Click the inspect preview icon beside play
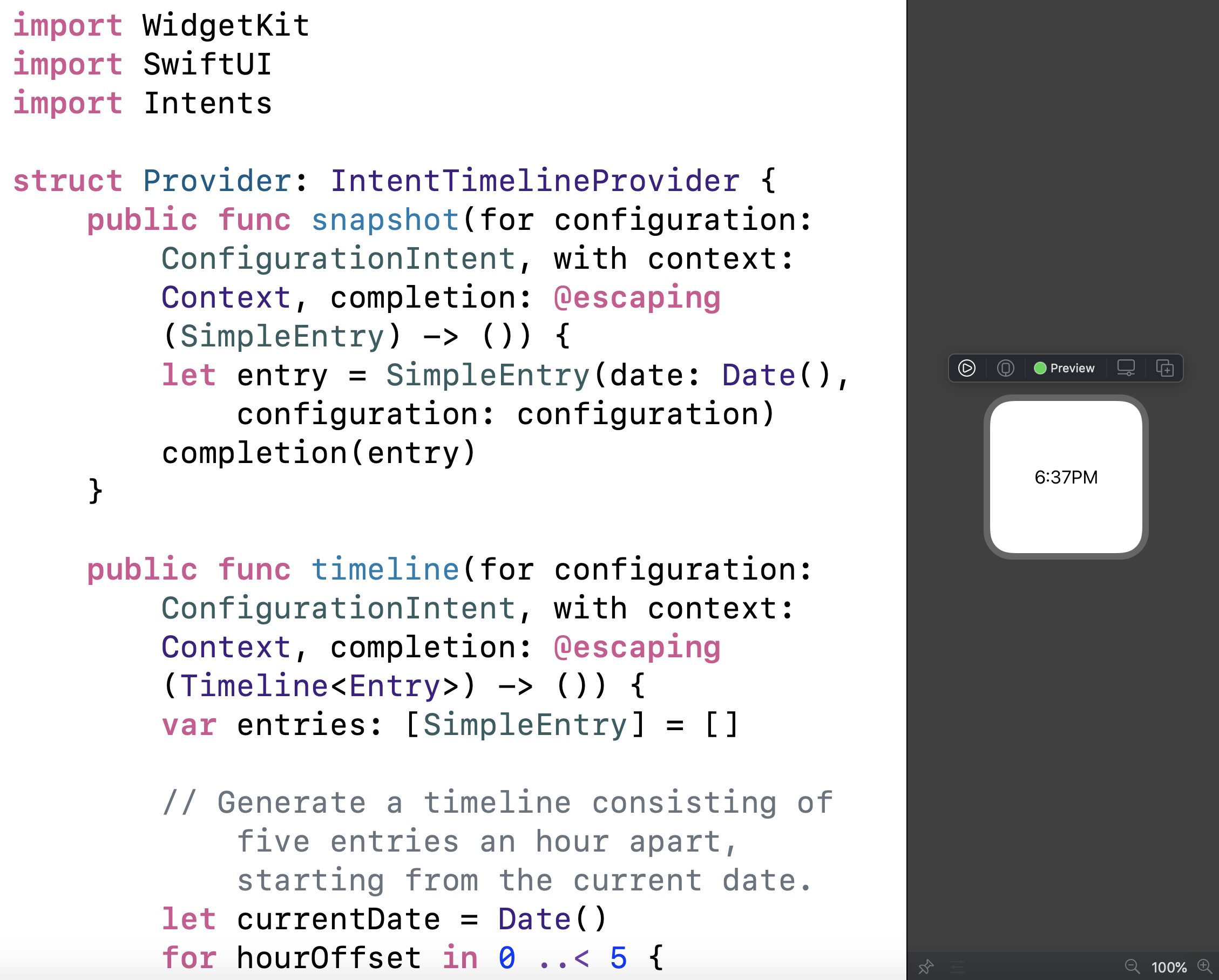 pyautogui.click(x=1005, y=369)
